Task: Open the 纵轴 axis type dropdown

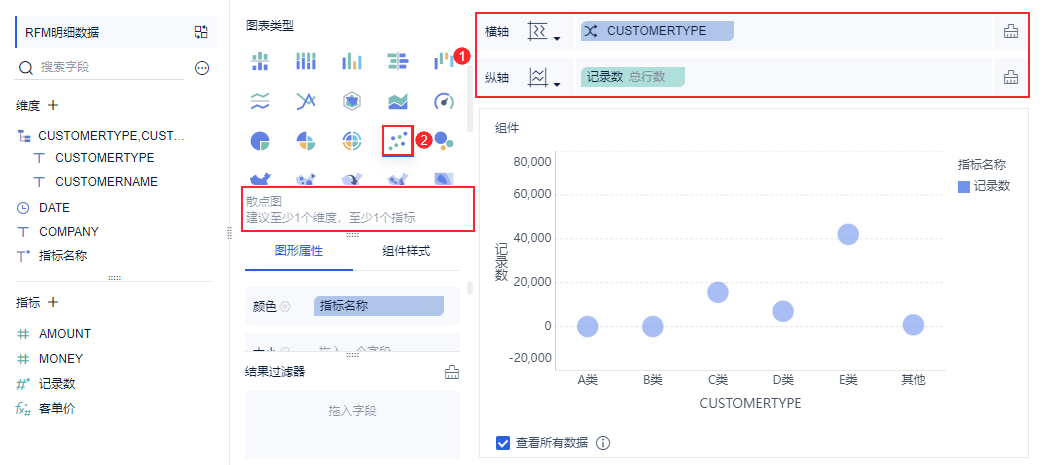Action: (x=543, y=78)
